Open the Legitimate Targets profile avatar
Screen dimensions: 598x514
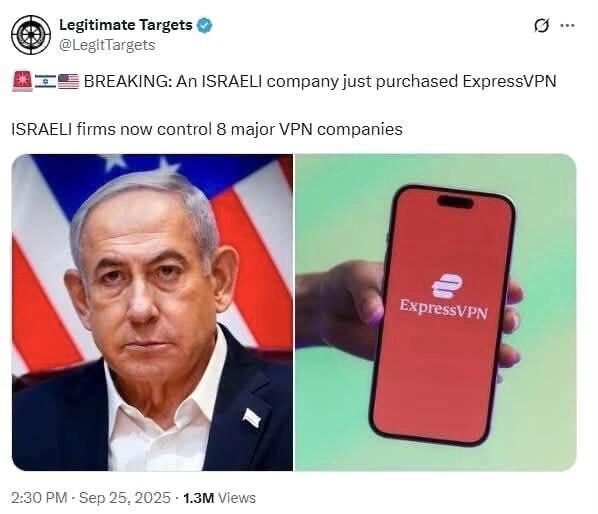[31, 35]
